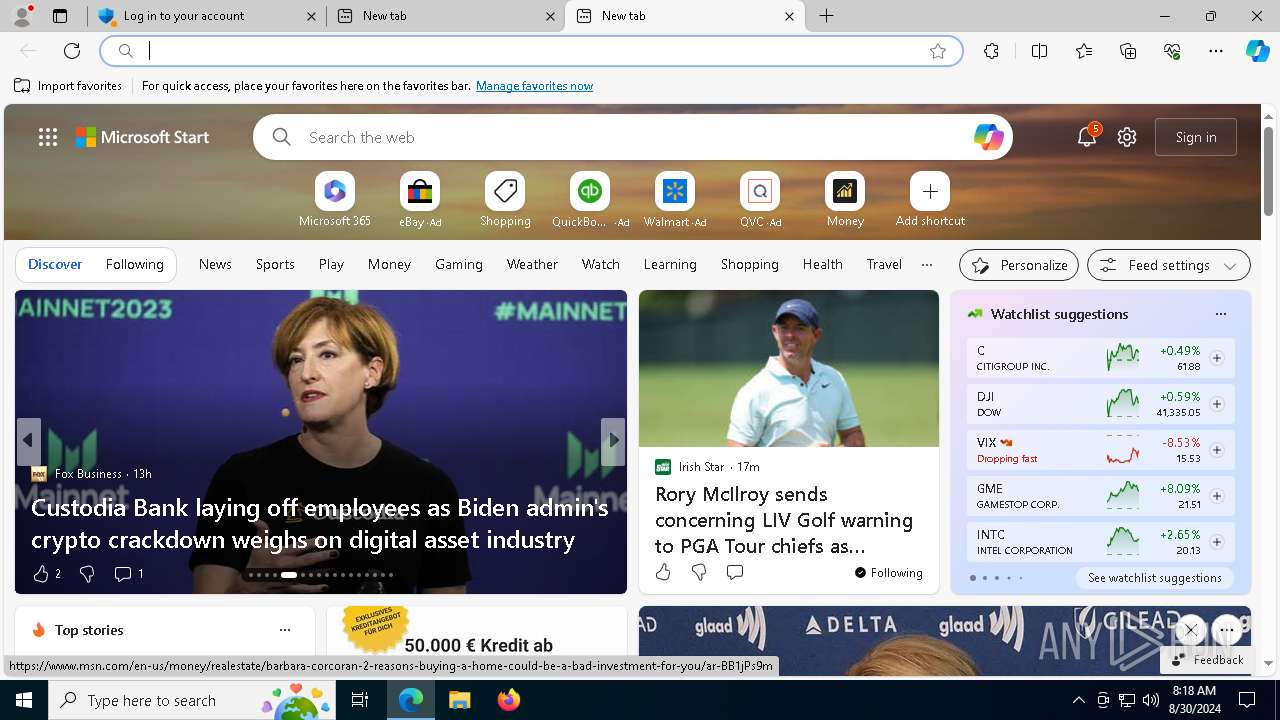Screen dimensions: 1280x720
Task: Go to previous headline slide arrow
Action: click(x=29, y=441)
